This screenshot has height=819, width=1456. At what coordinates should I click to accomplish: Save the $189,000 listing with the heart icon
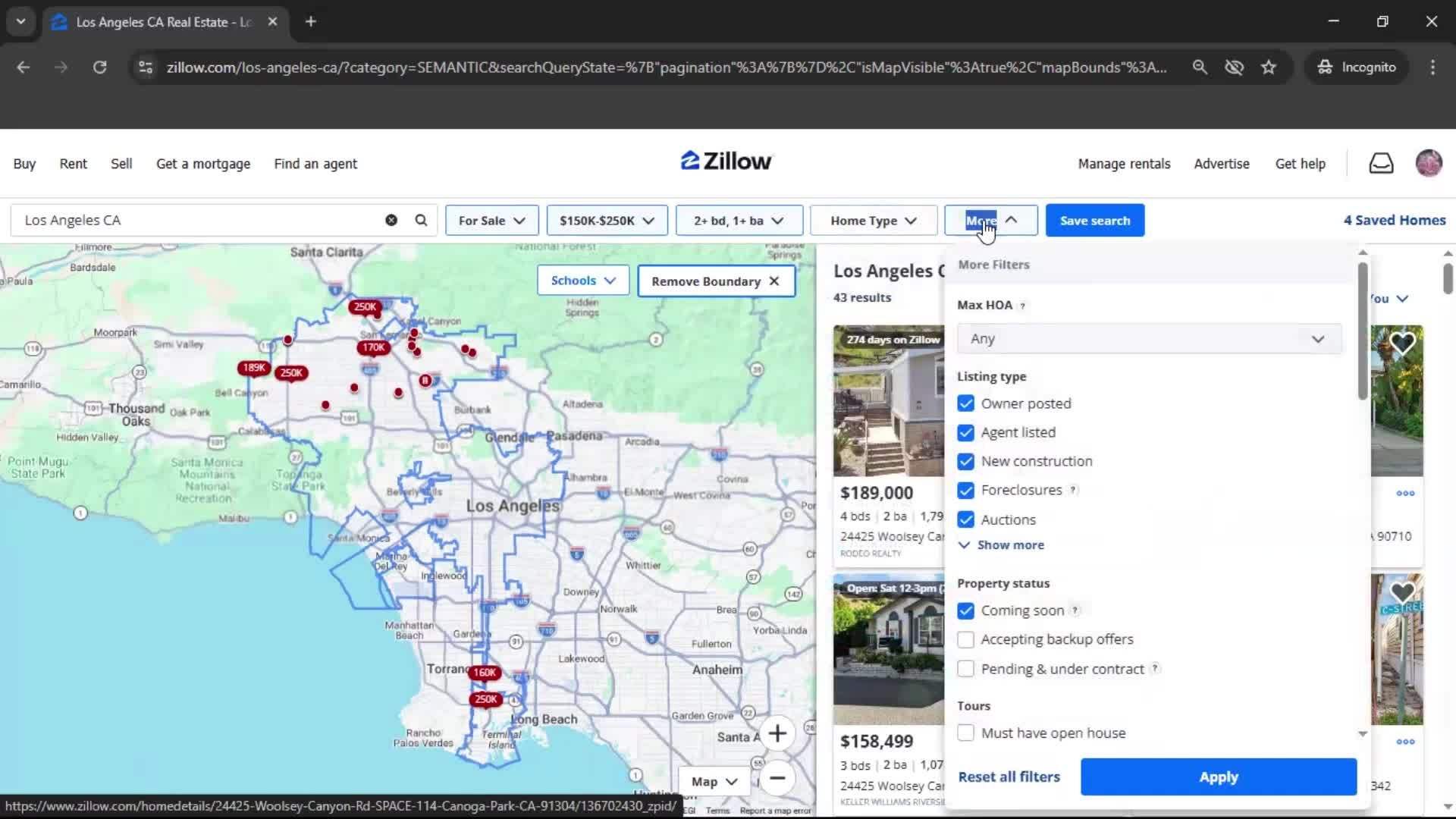click(1402, 344)
